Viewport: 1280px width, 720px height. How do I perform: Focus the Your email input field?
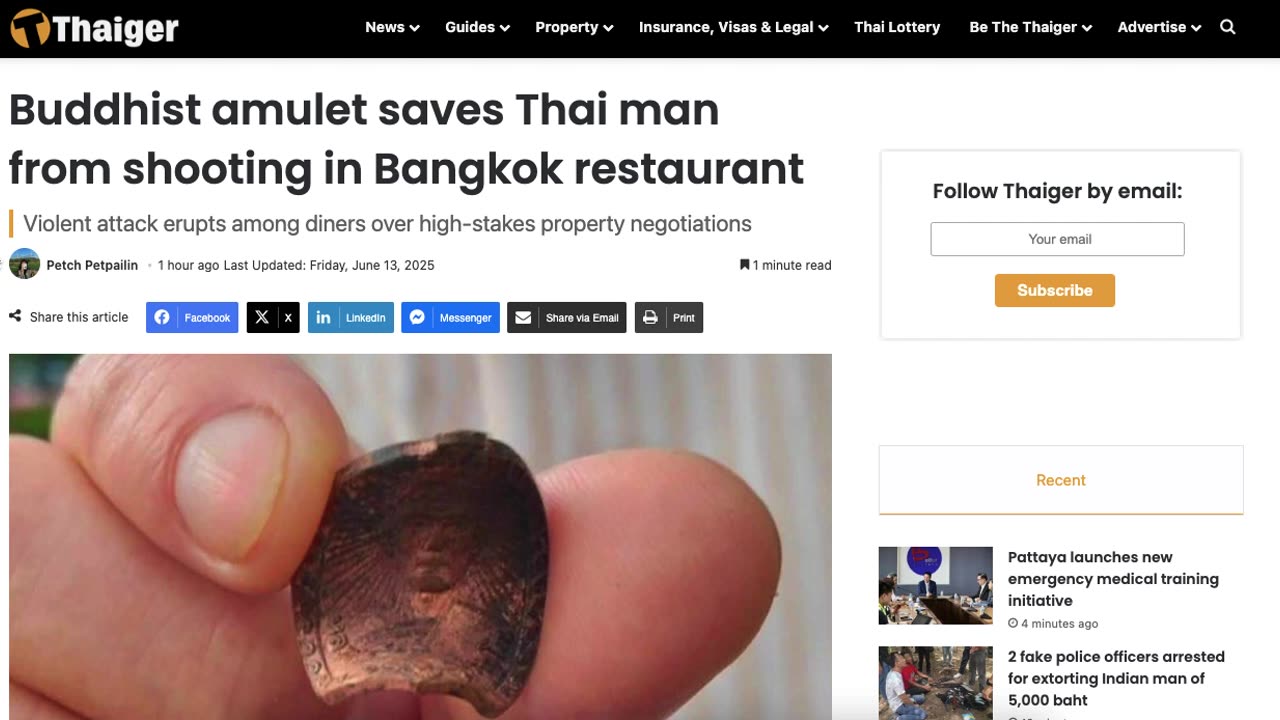pyautogui.click(x=1058, y=239)
